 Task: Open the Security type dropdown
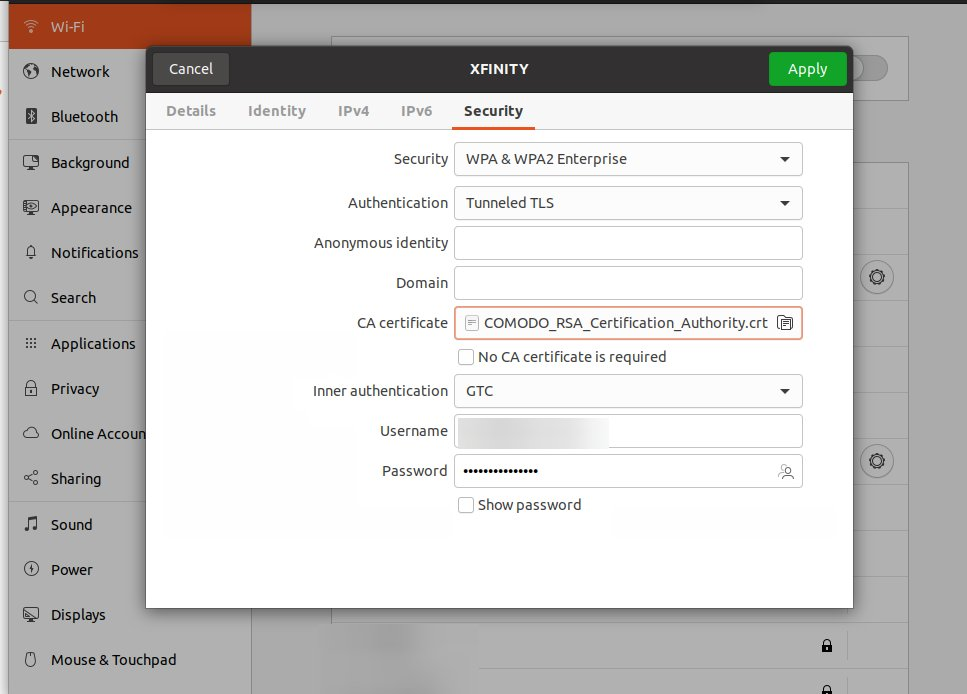point(628,159)
